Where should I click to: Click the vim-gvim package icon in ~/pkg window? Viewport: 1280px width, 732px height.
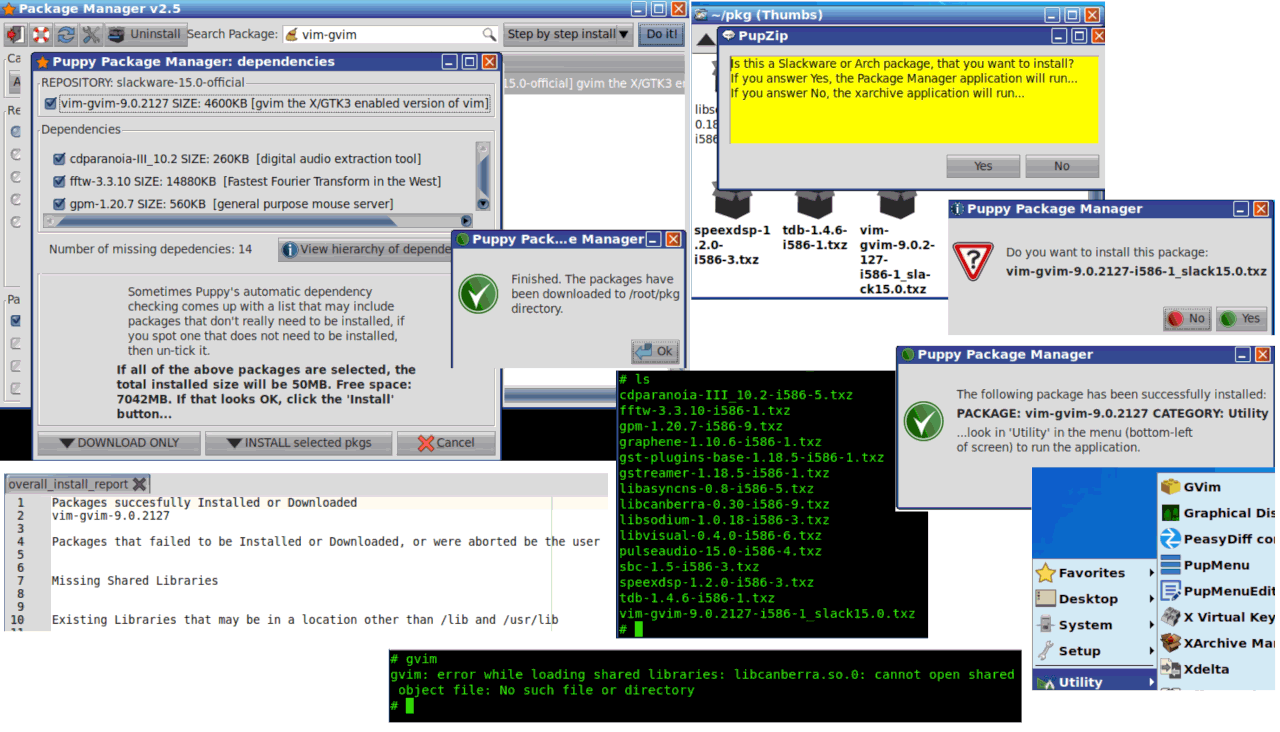897,203
